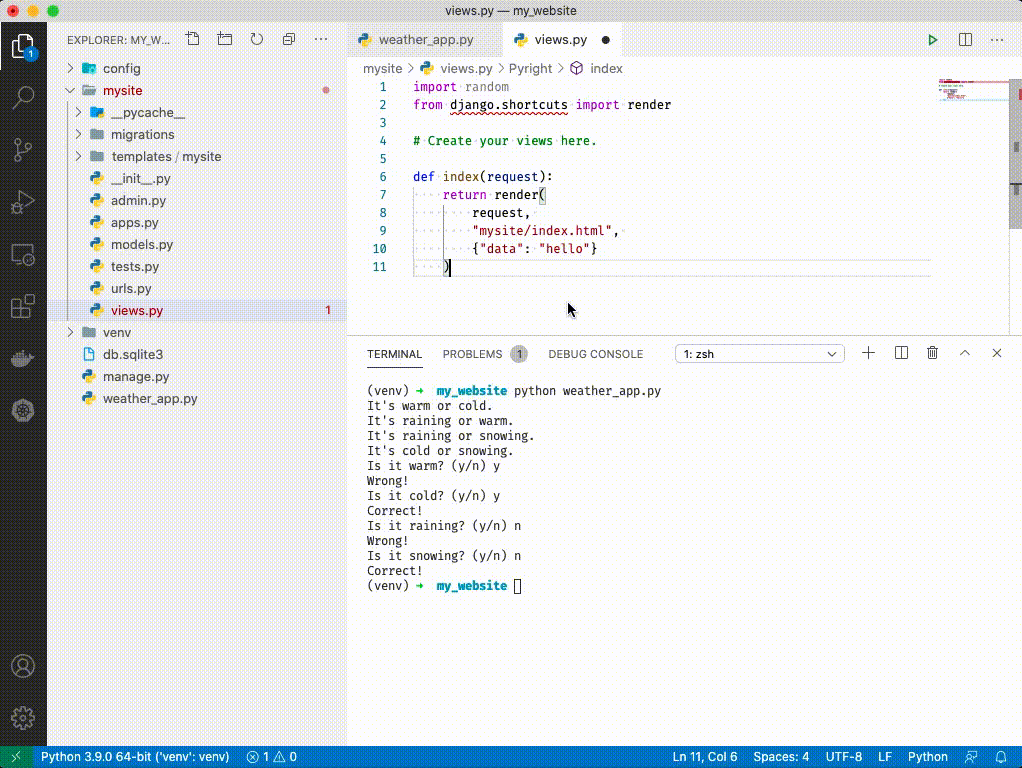The height and width of the screenshot is (768, 1022).
Task: Split the editor to the right
Action: (965, 40)
